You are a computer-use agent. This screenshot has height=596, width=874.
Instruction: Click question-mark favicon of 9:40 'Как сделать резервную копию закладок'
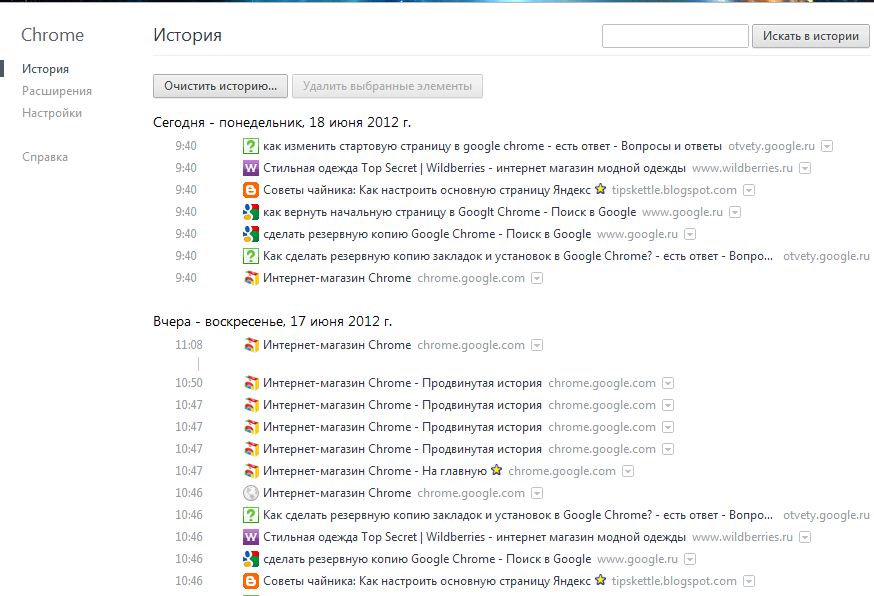tap(251, 256)
